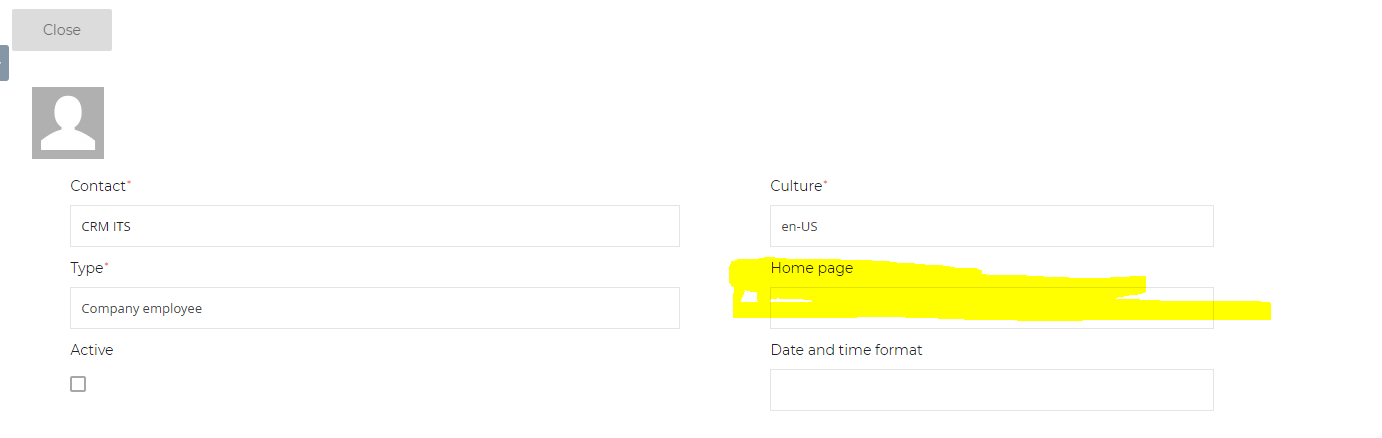
Task: Select the Company employee value text
Action: tap(142, 309)
